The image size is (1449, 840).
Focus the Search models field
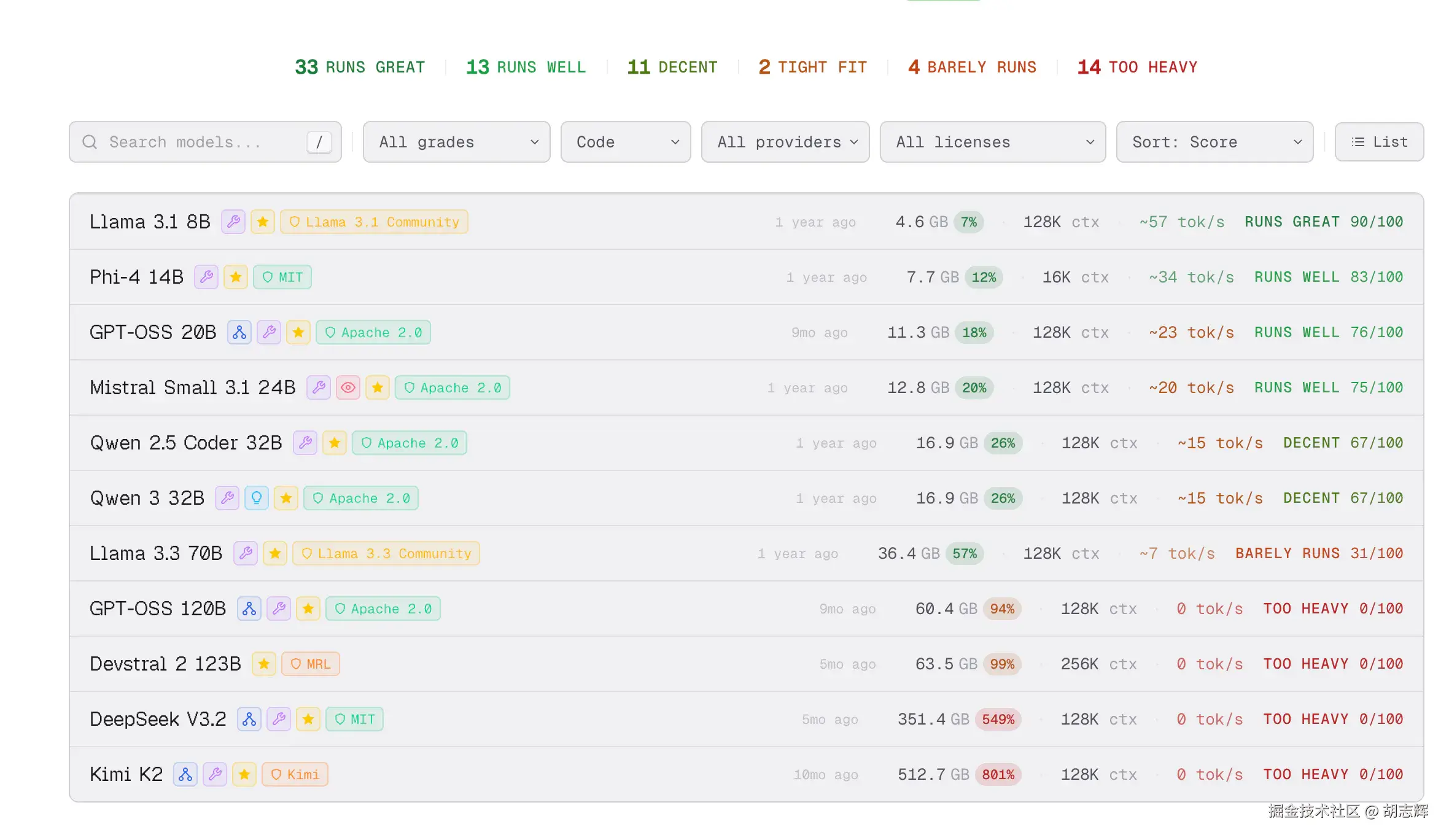pos(205,142)
